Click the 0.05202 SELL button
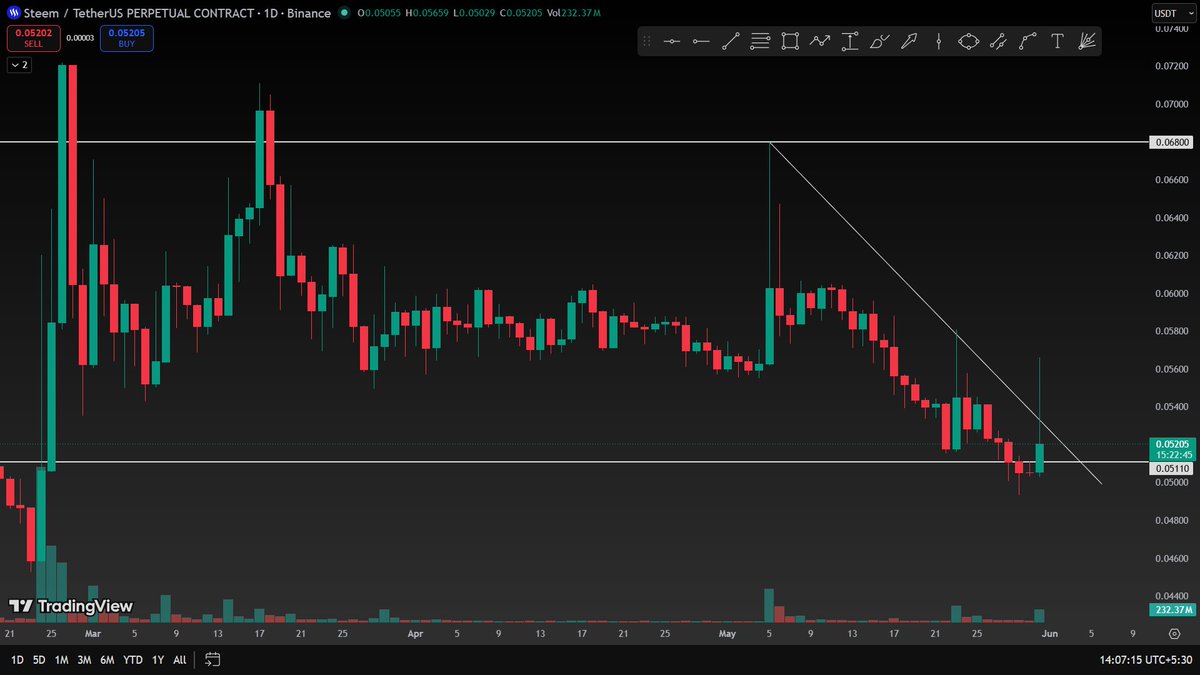Screen dimensions: 1200x675 34,38
